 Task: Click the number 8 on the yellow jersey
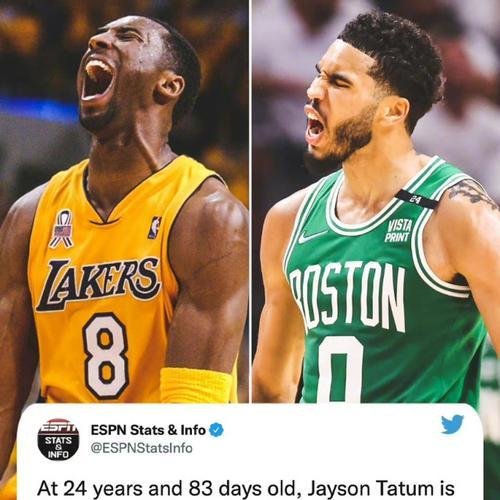point(106,356)
